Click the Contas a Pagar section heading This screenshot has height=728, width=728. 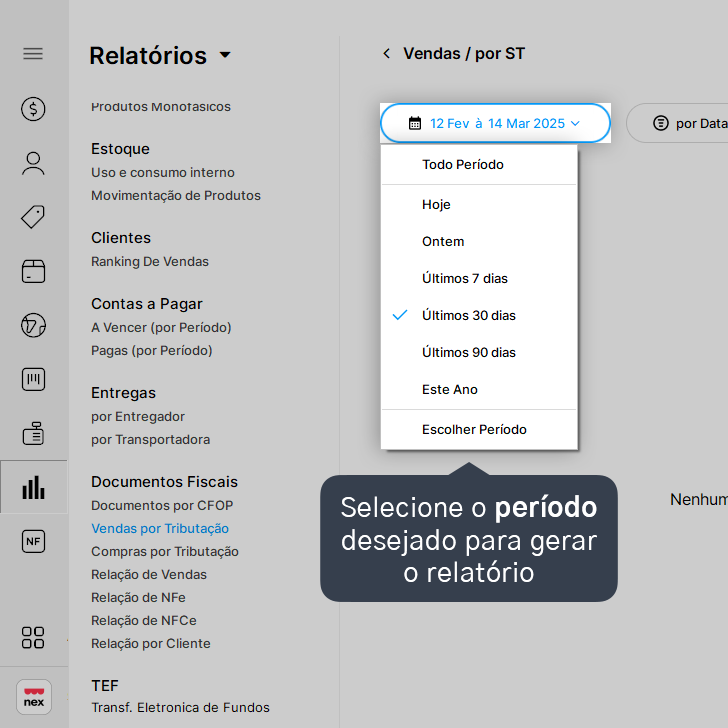[x=147, y=304]
